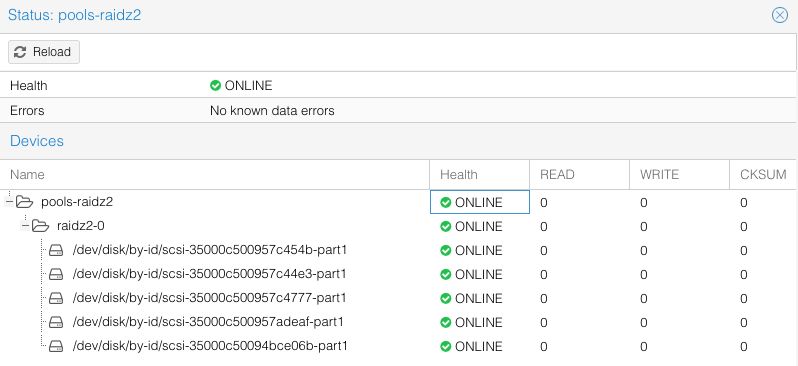
Task: Click WRITE value 0 in pools-raidz2 row
Action: [x=644, y=203]
